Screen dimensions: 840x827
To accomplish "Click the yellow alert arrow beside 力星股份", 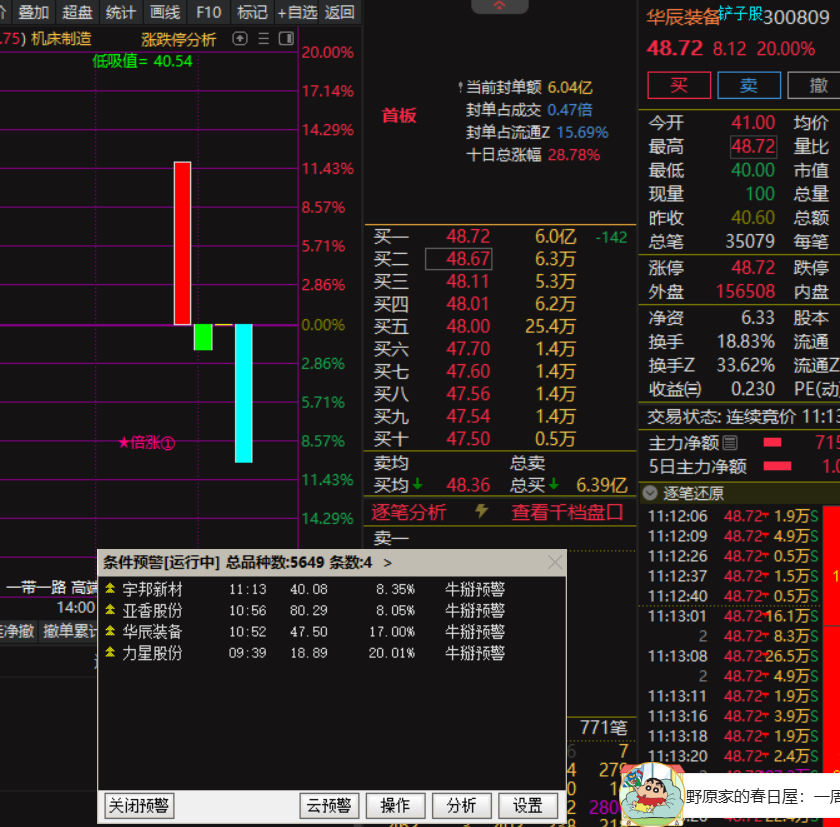I will pyautogui.click(x=110, y=652).
